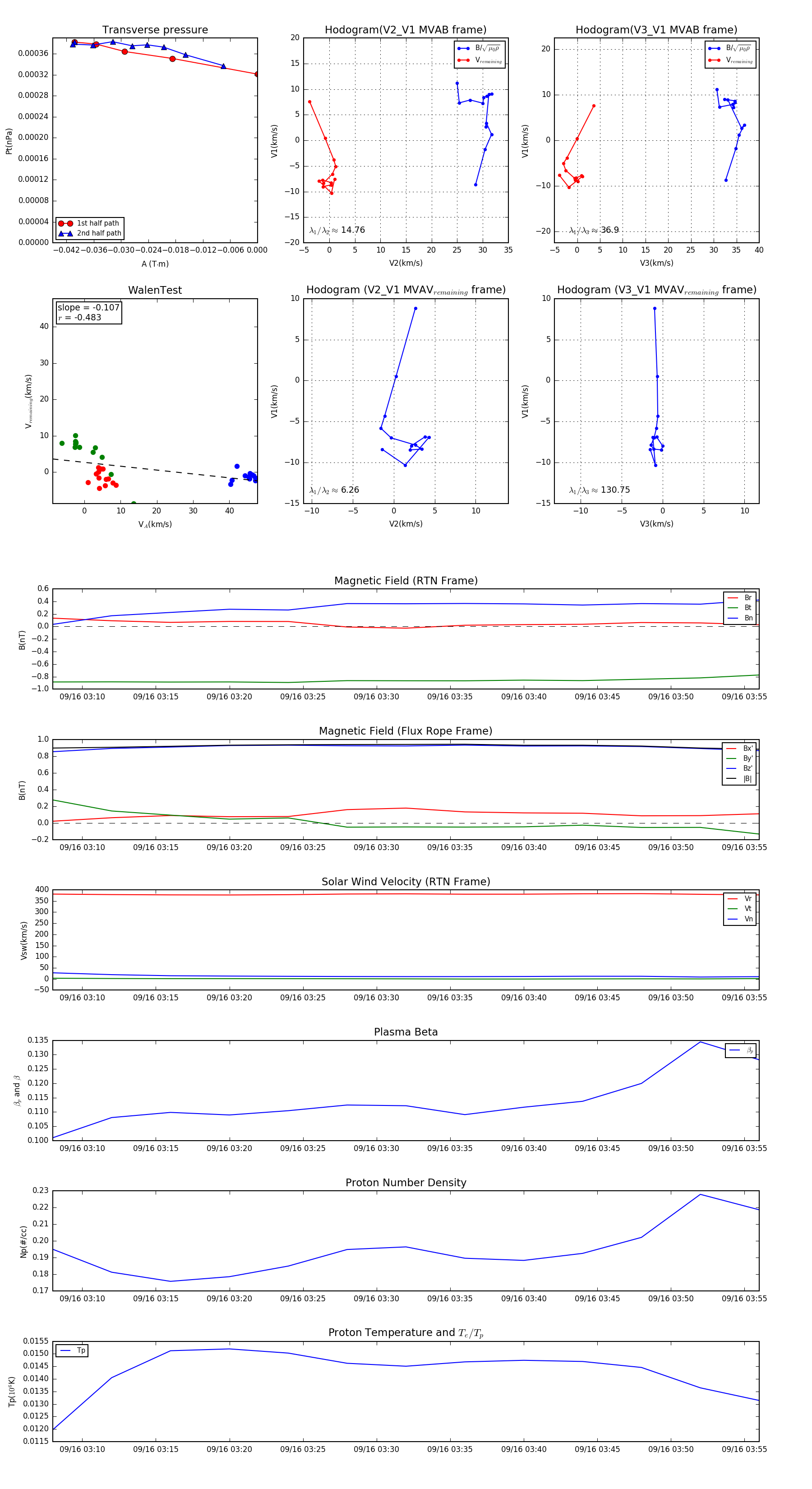The image size is (812, 1489).
Task: Click the "Tp(10^6K)" y-axis label
Action: (x=12, y=1392)
